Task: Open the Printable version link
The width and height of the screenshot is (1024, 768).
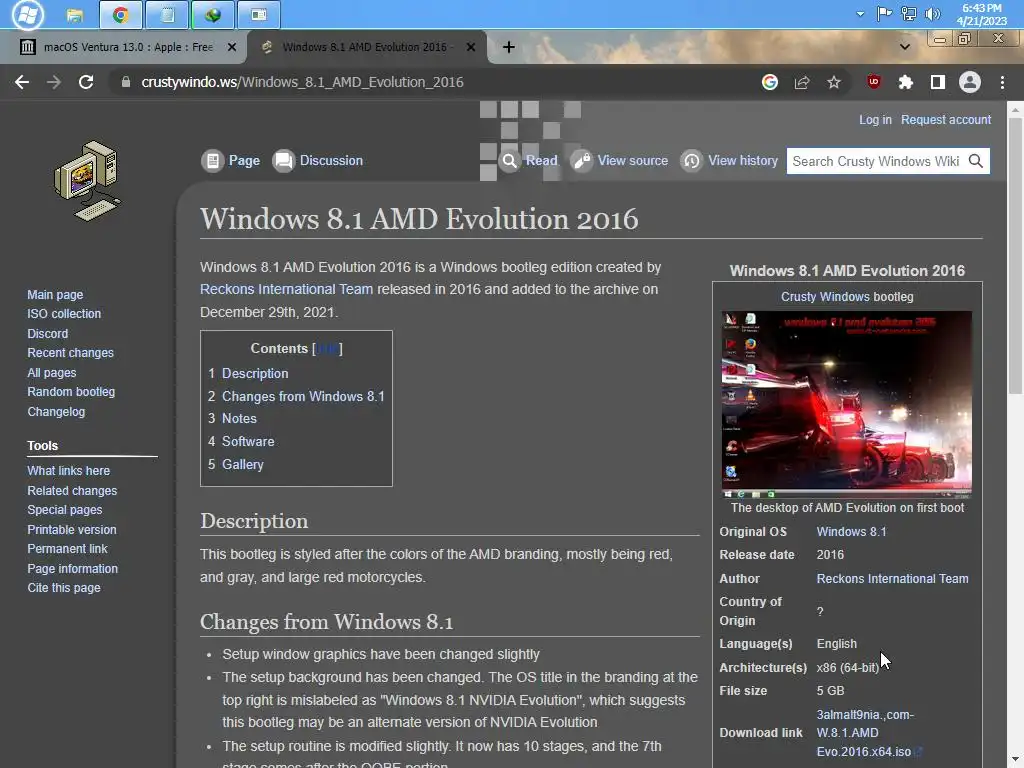Action: pos(72,530)
